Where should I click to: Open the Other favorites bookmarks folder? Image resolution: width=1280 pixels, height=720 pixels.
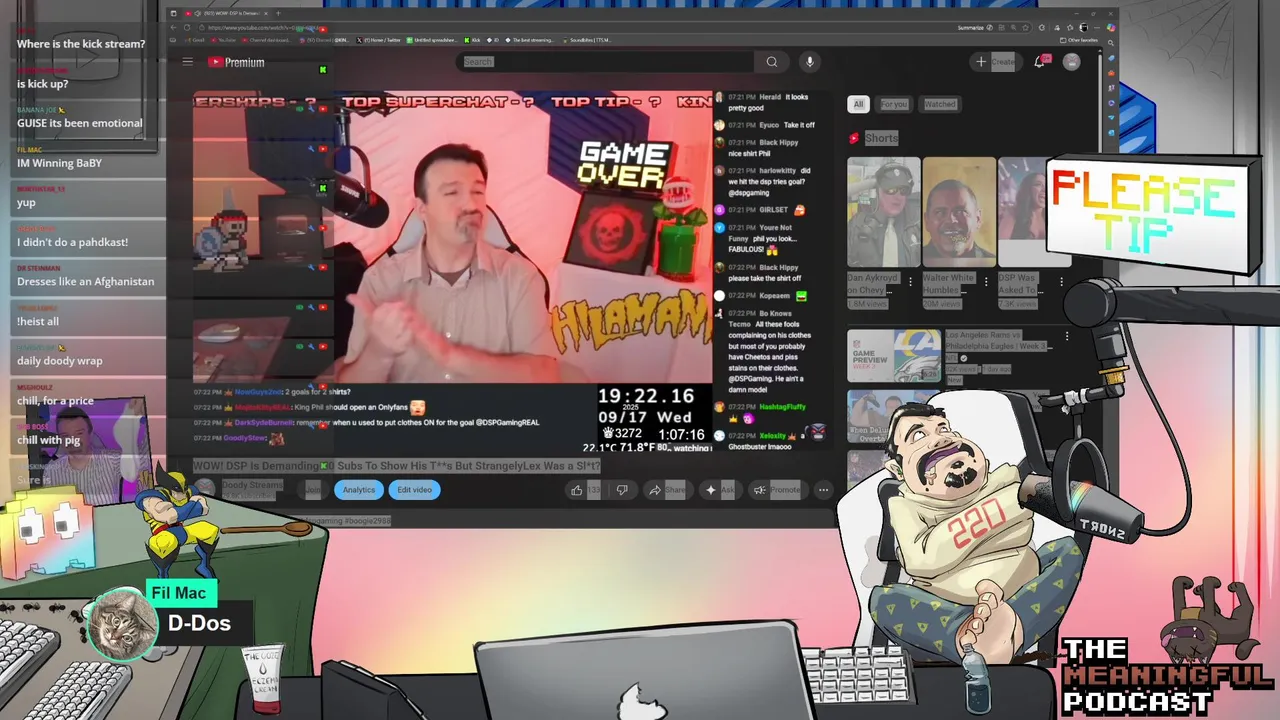click(x=1081, y=40)
